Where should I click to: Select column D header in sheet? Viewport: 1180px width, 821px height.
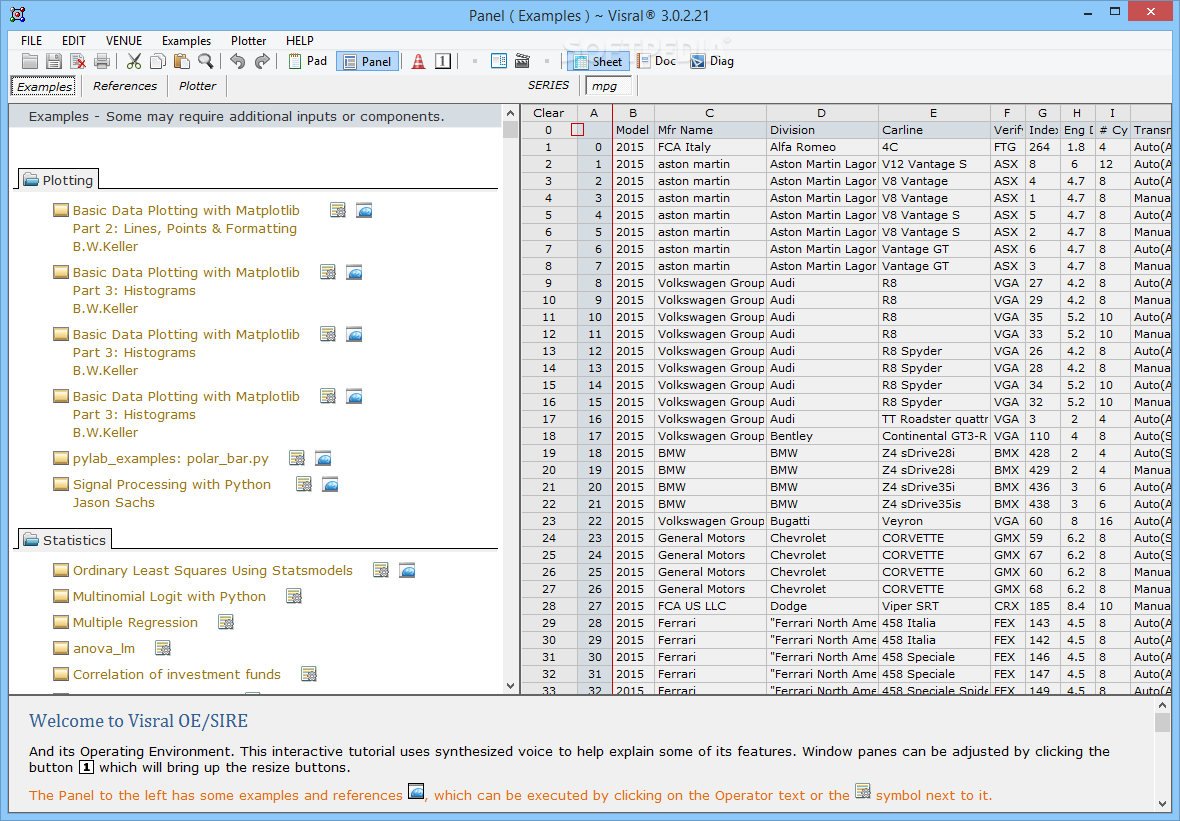(x=822, y=113)
